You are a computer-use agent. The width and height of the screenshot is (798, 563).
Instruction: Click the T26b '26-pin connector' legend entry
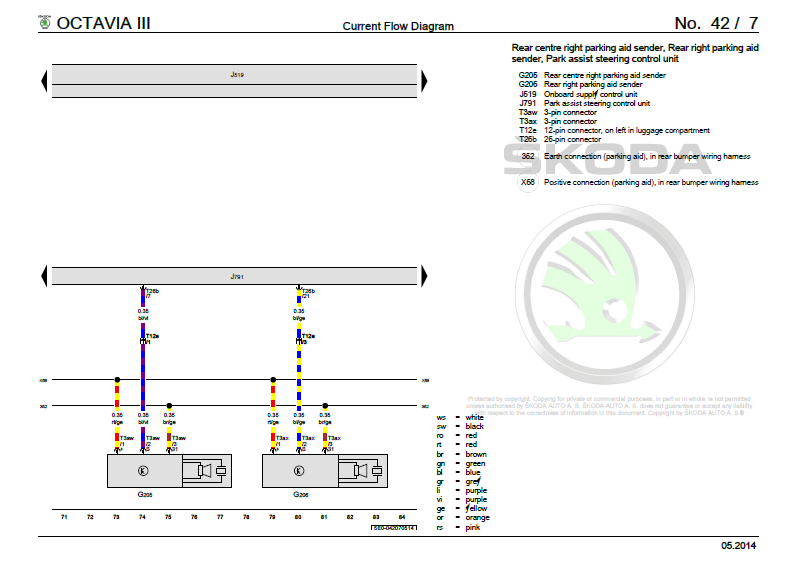pyautogui.click(x=560, y=139)
